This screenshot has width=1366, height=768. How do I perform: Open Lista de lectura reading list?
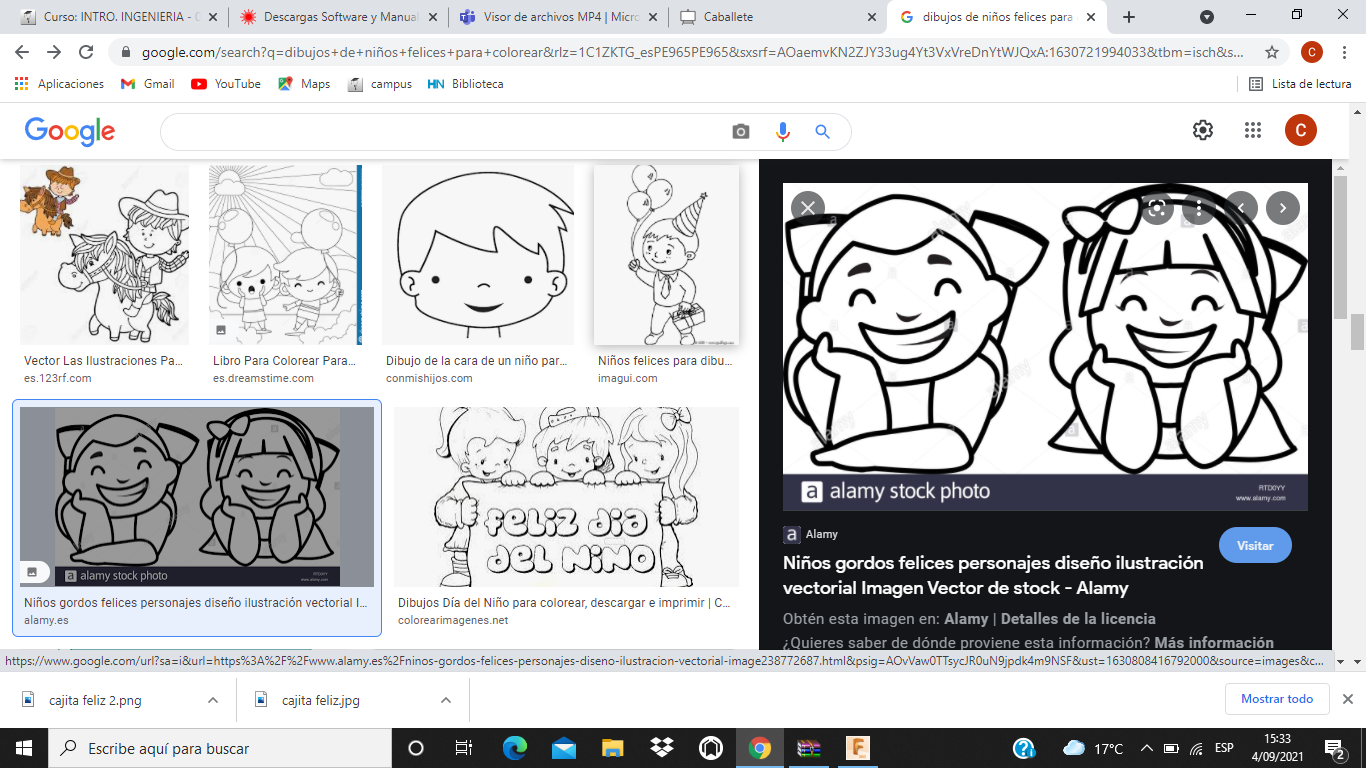1300,84
